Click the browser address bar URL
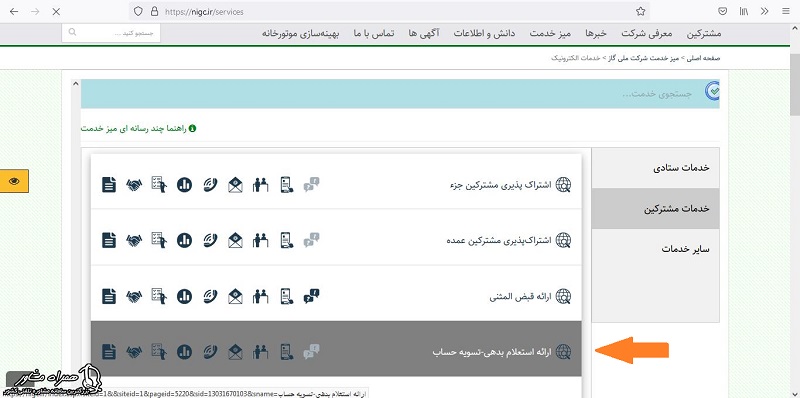Screen dimensions: 800x398 tap(204, 11)
